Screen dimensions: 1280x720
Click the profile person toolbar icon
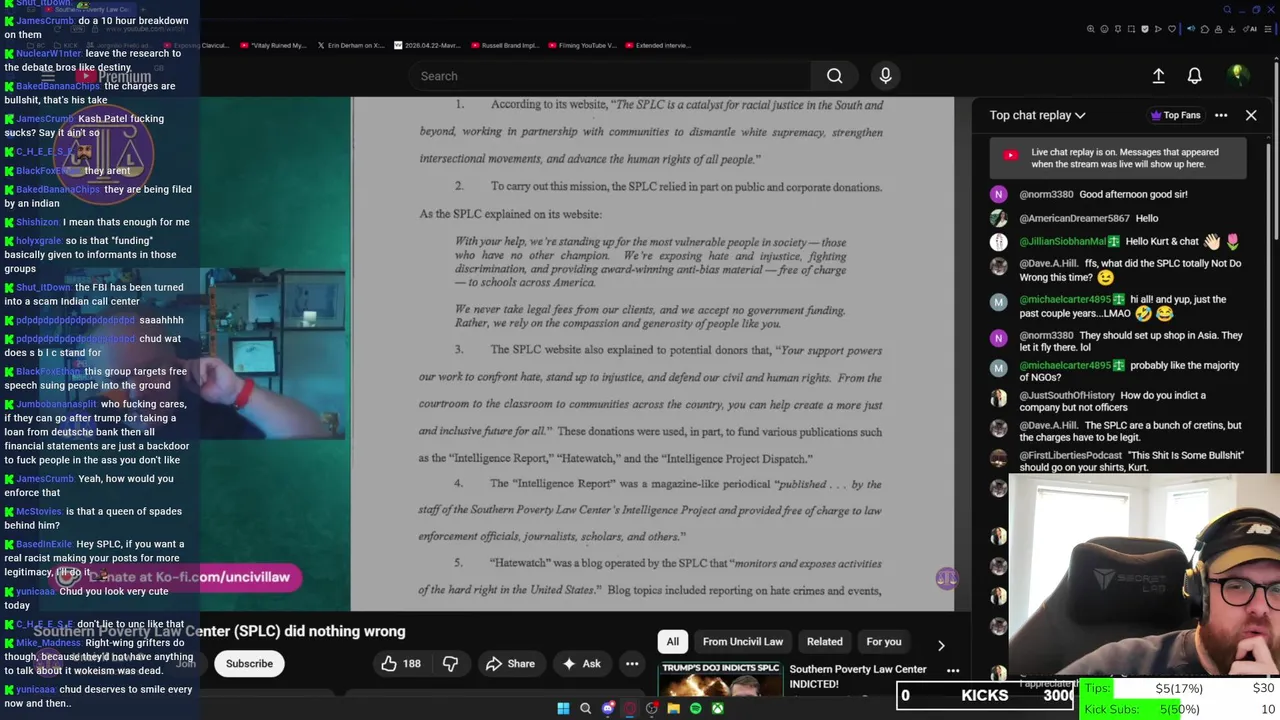[1218, 29]
